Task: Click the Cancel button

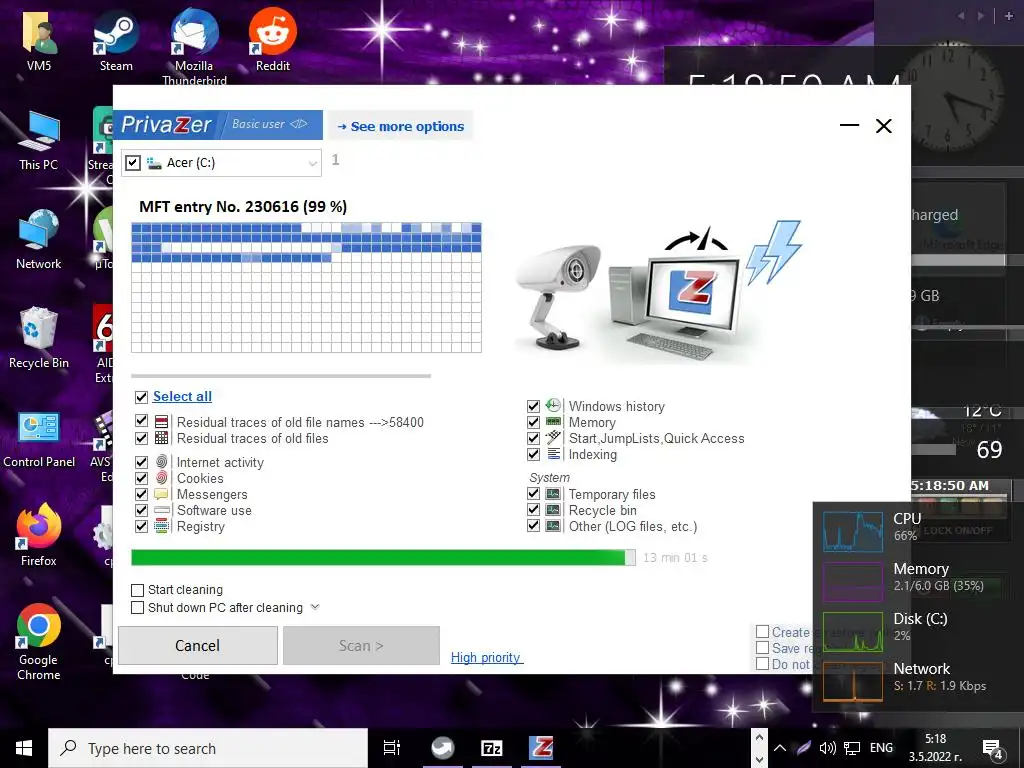Action: (197, 645)
